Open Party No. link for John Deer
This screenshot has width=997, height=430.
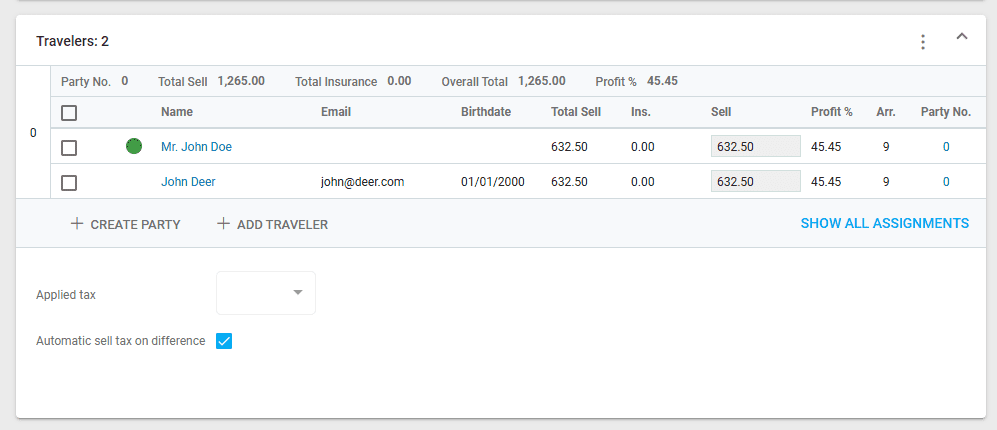(x=946, y=182)
